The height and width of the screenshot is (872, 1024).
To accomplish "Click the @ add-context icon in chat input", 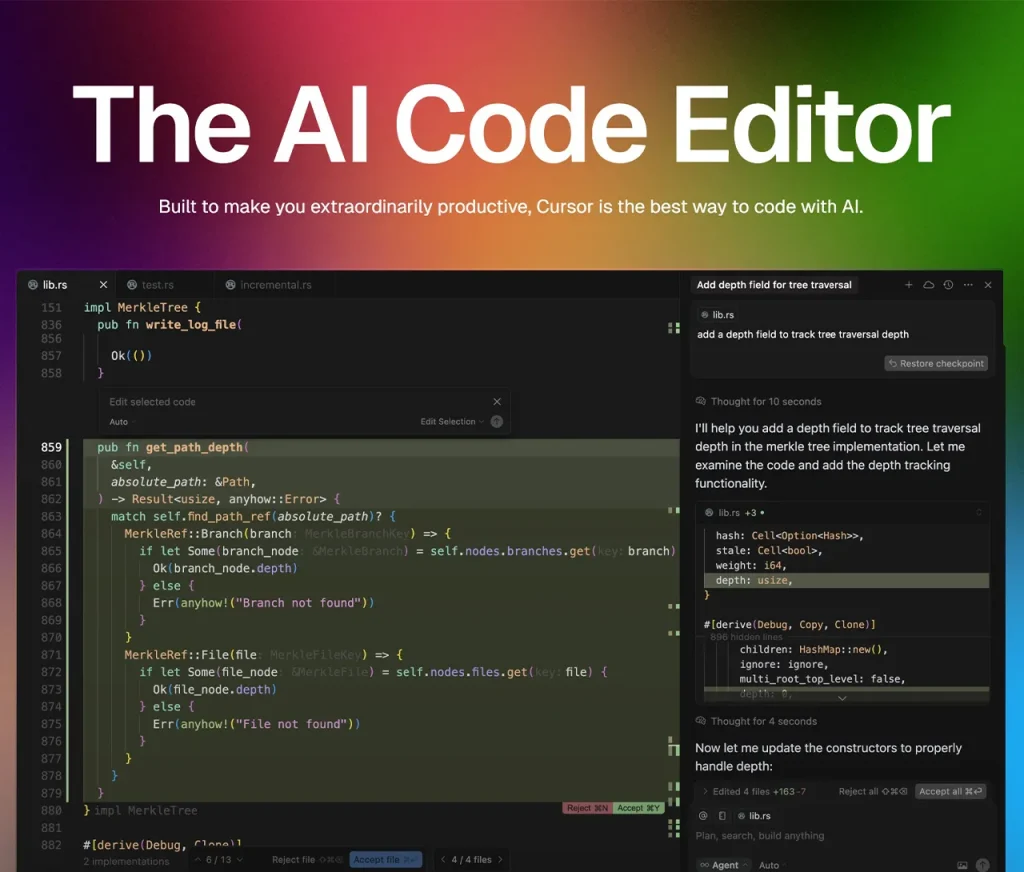I will click(x=703, y=816).
